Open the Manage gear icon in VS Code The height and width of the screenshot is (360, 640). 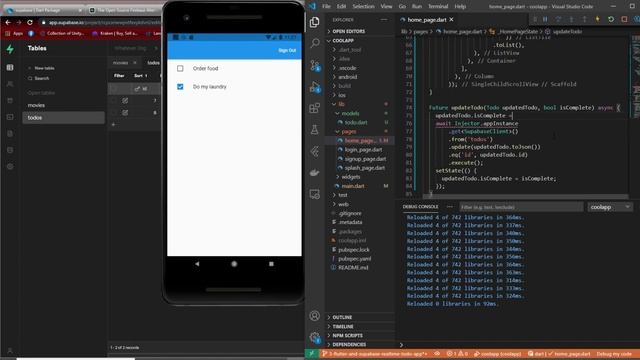coord(314,337)
